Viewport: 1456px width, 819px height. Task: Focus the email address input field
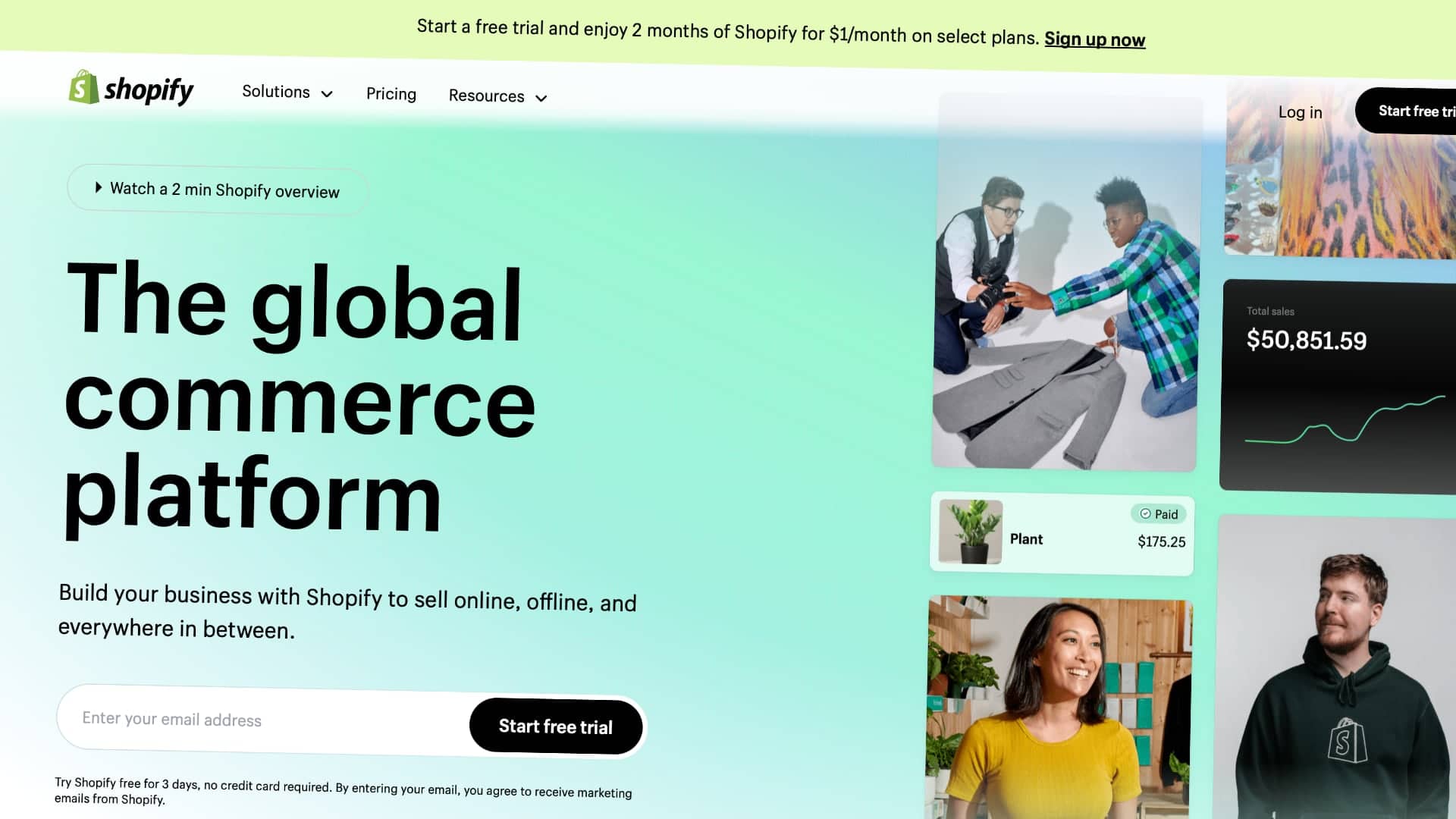263,719
